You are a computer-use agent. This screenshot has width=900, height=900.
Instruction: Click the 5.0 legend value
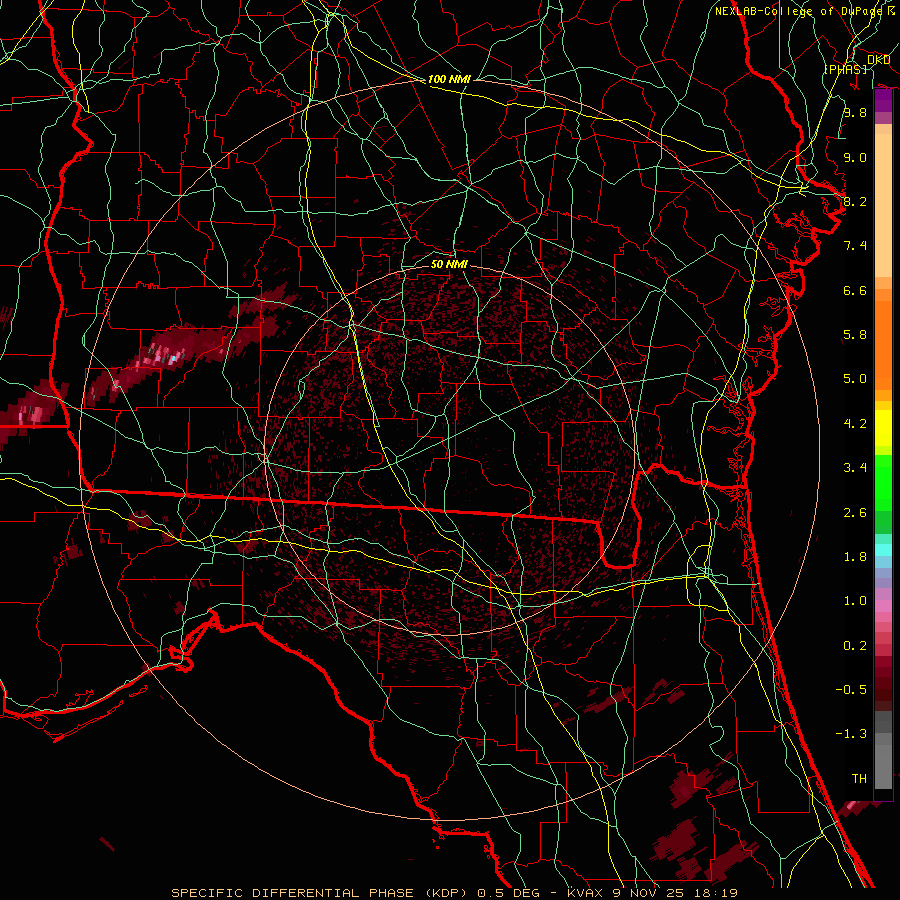855,379
